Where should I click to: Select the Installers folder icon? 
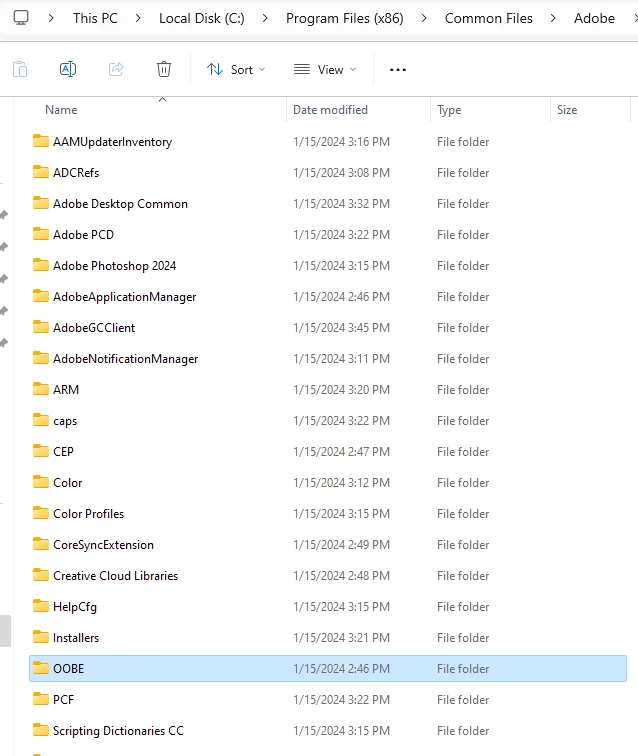(x=41, y=637)
